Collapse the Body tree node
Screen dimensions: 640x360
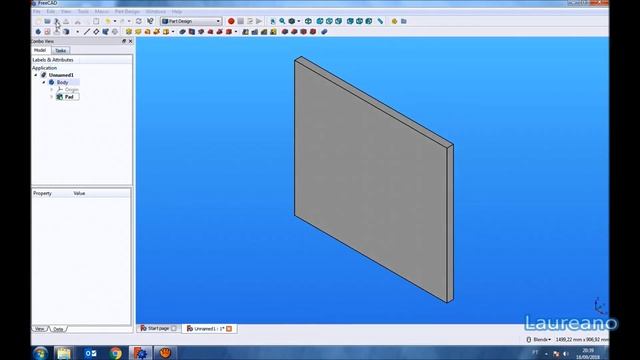pos(44,82)
